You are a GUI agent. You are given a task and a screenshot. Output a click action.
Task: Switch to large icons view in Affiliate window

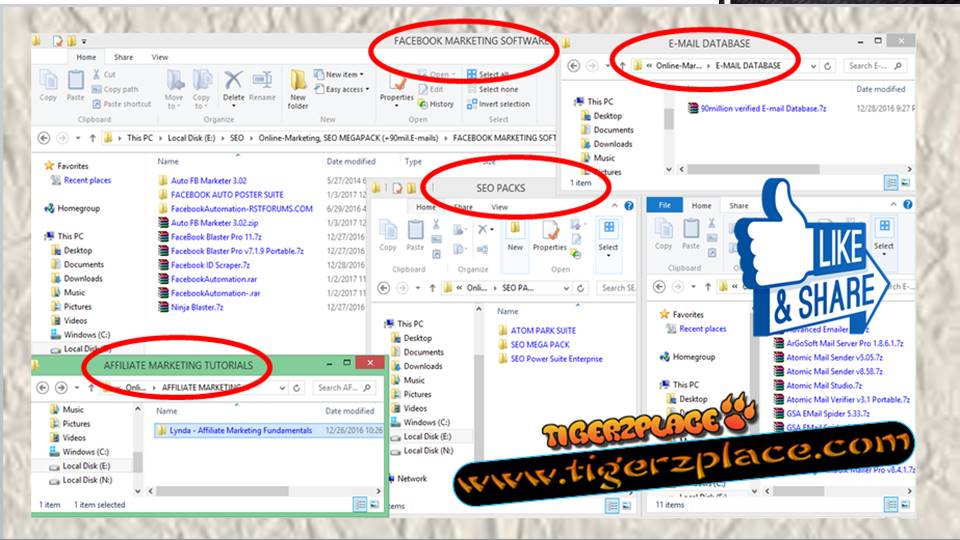tap(374, 504)
